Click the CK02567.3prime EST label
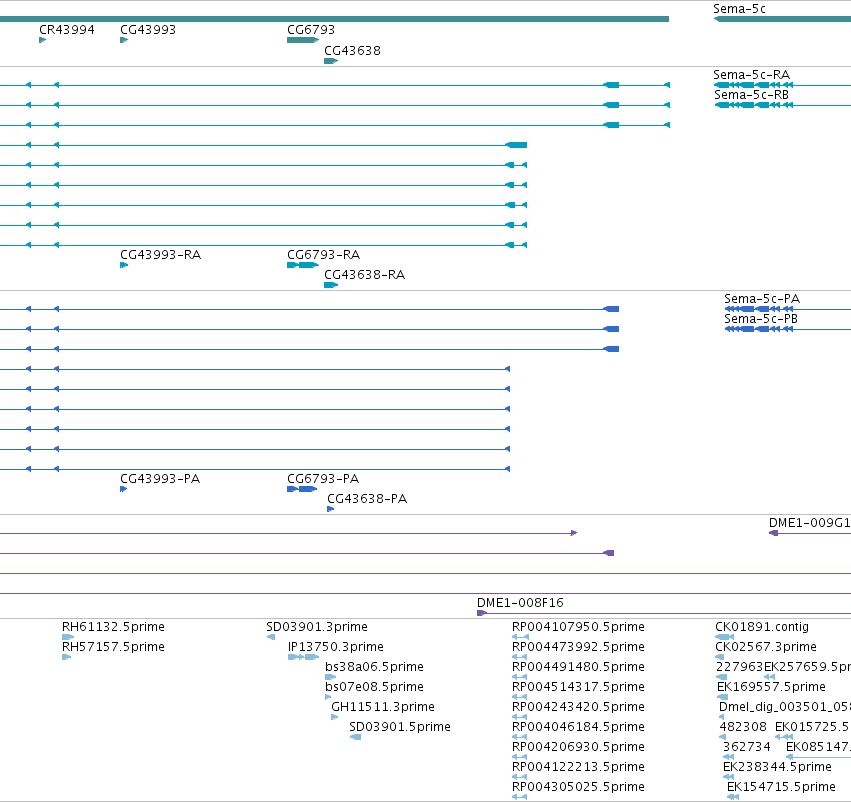The width and height of the screenshot is (851, 802). pyautogui.click(x=766, y=647)
